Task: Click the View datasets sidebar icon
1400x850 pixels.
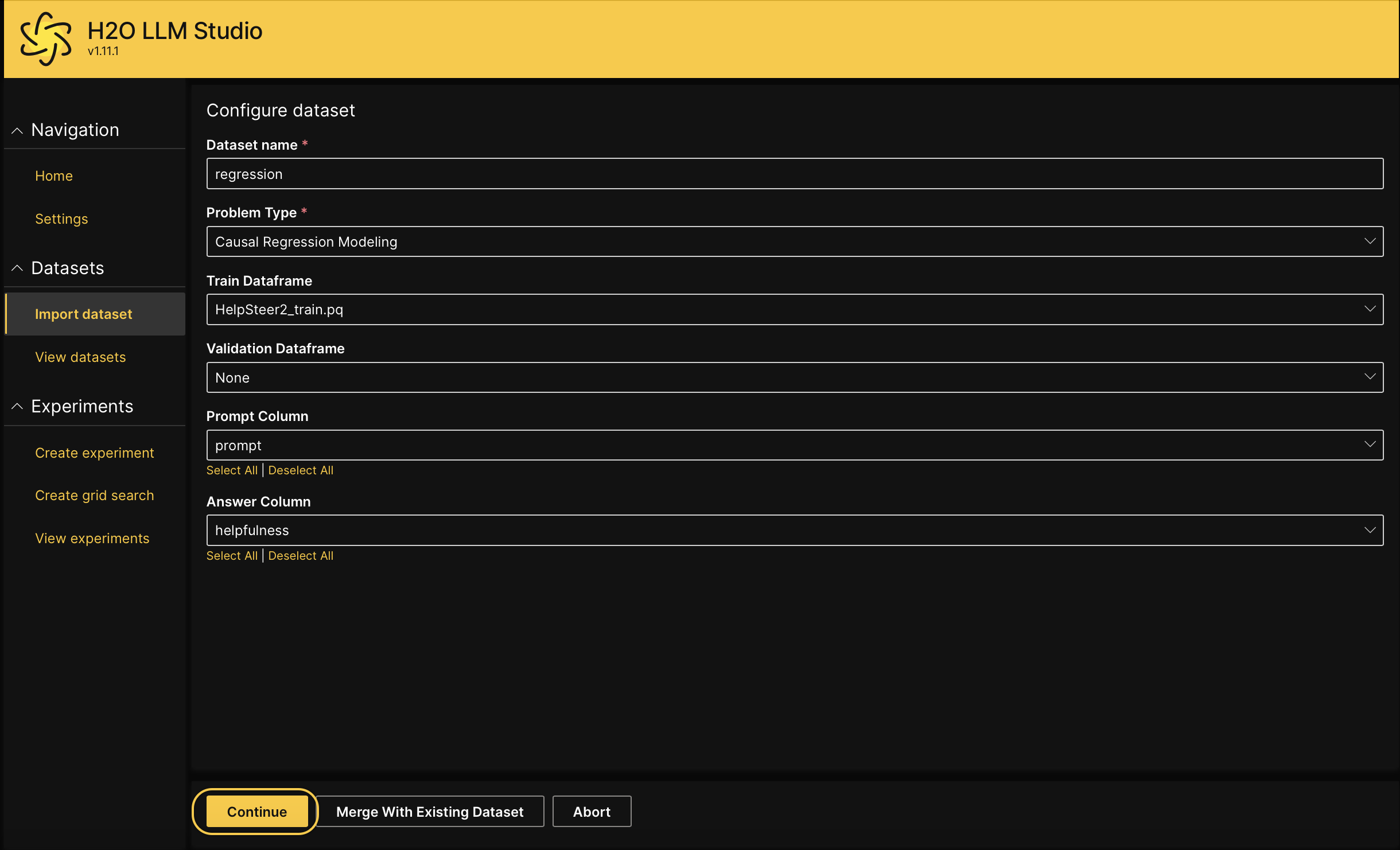Action: coord(81,356)
